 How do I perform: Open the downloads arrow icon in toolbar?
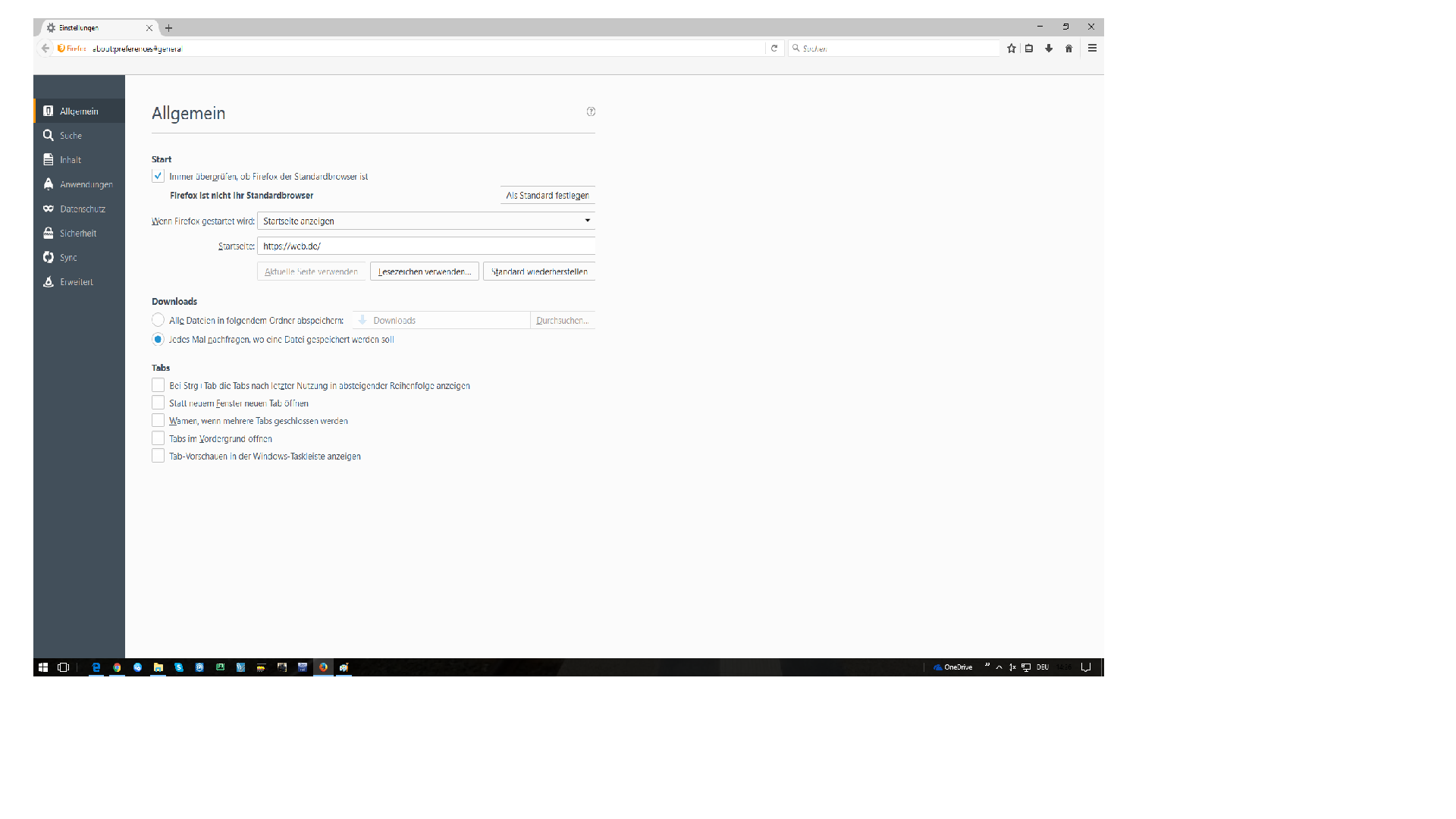point(1049,49)
